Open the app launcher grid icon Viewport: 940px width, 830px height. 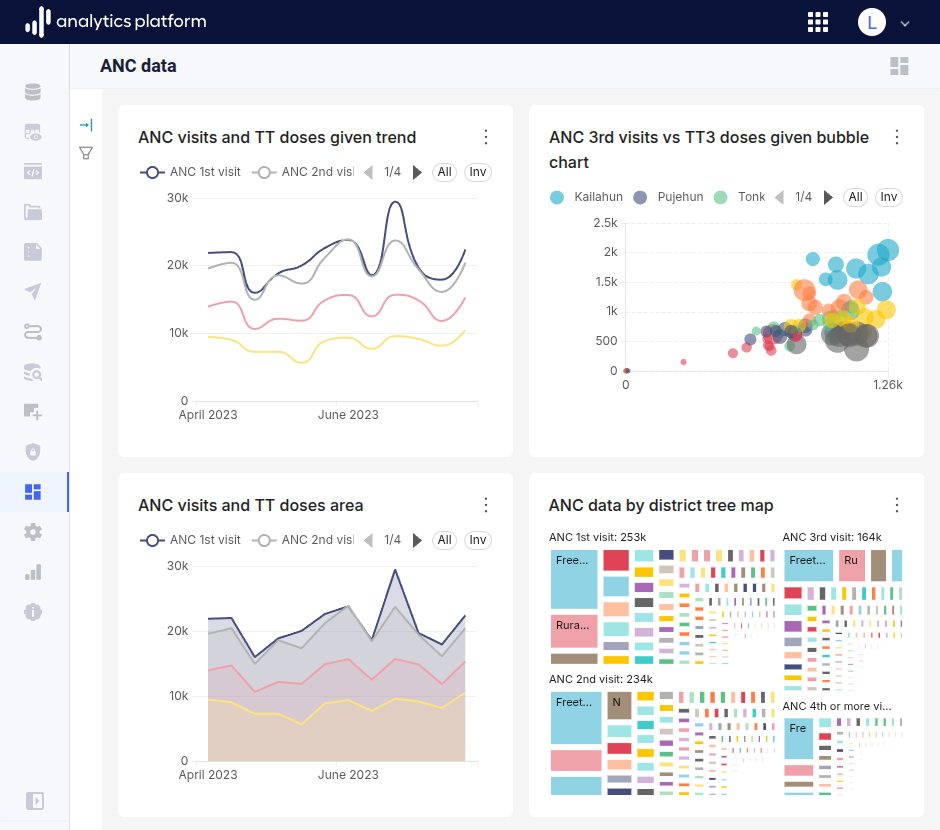click(818, 22)
